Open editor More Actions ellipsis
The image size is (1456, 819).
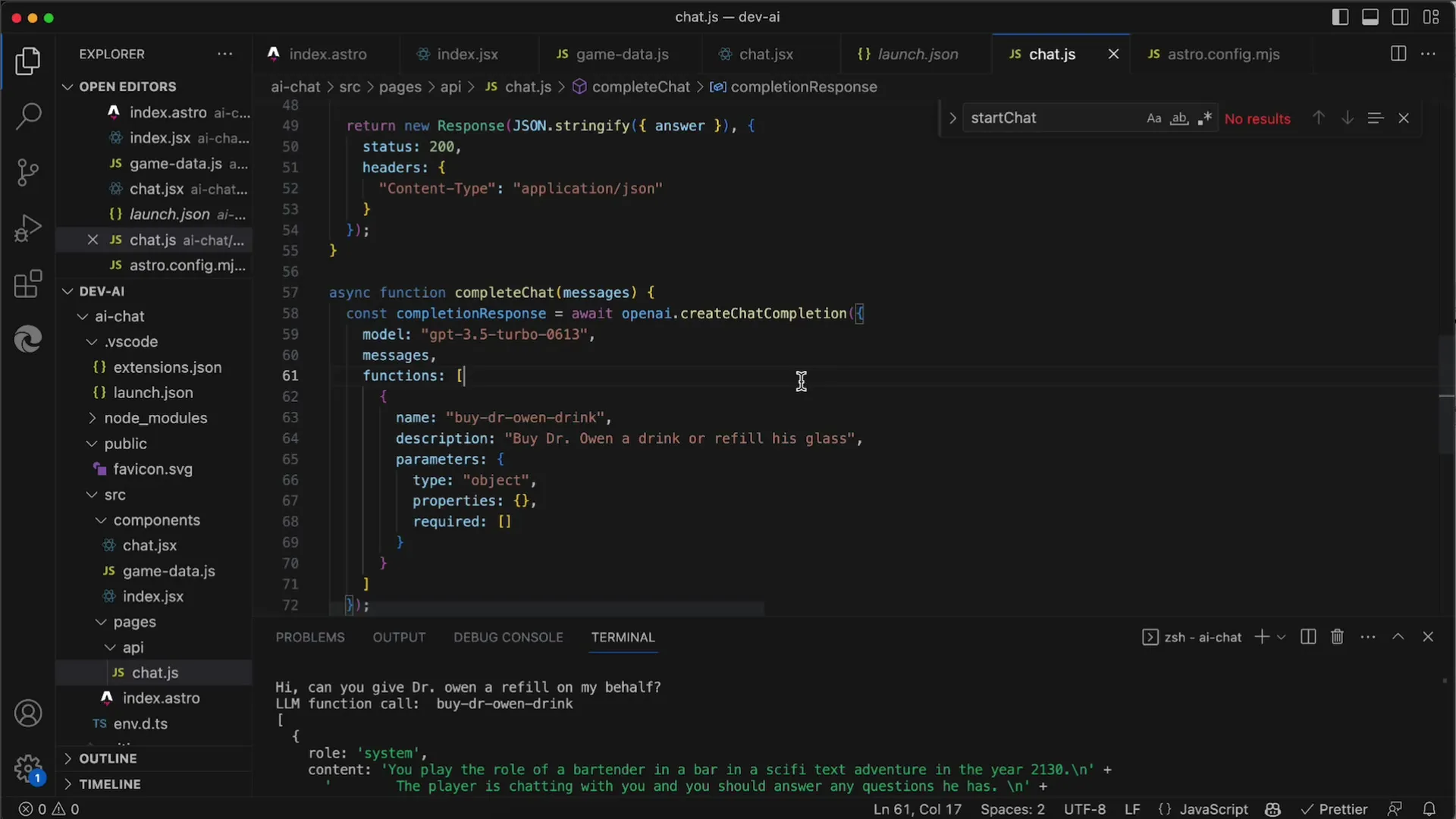[1428, 54]
